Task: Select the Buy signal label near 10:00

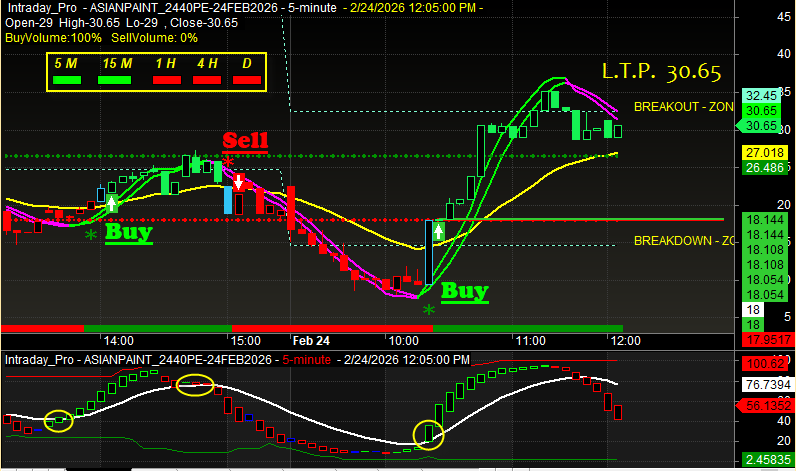Action: [465, 291]
